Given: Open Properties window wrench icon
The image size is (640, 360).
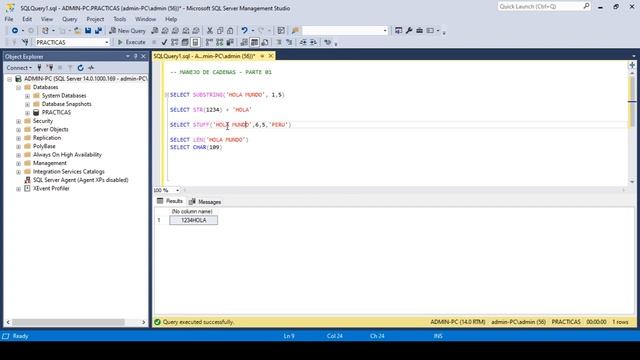Looking at the screenshot, I should (409, 31).
